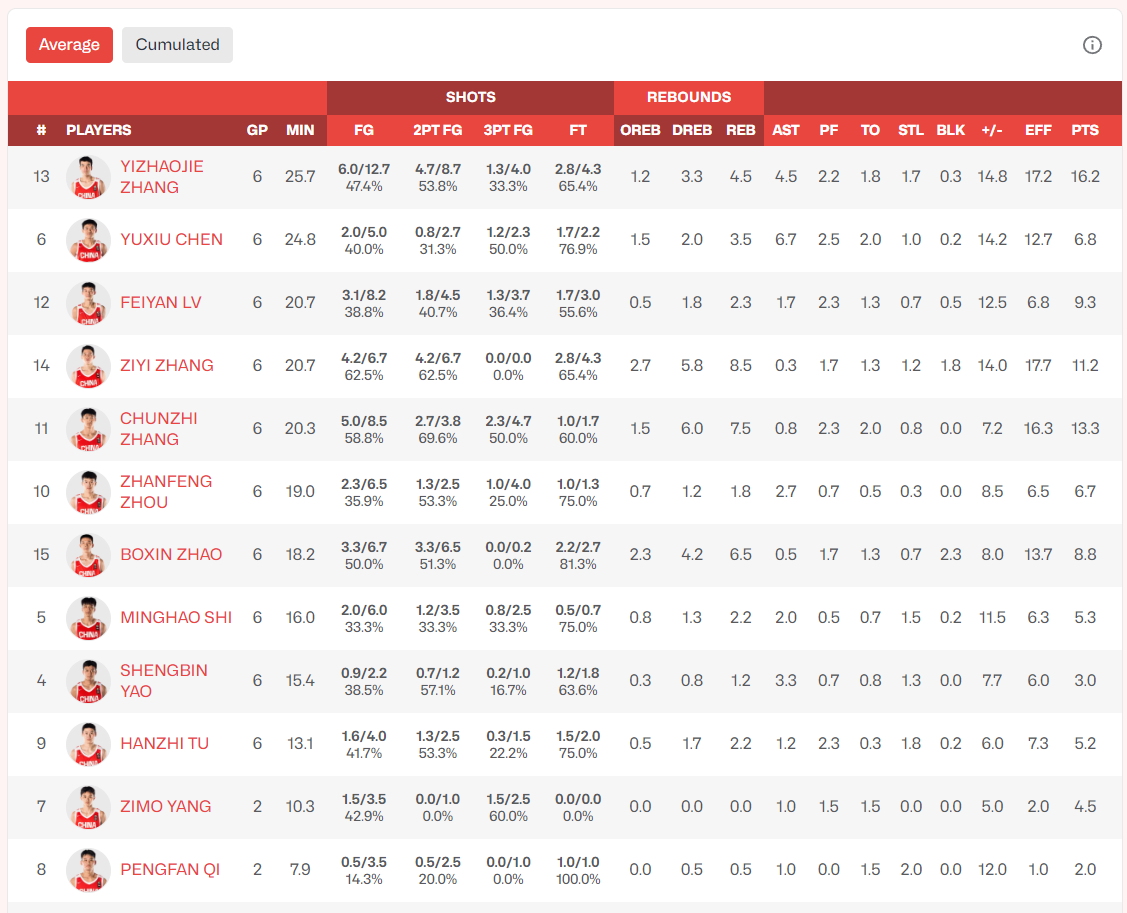Click the Shengbin Yao name link
This screenshot has width=1127, height=913.
point(163,681)
